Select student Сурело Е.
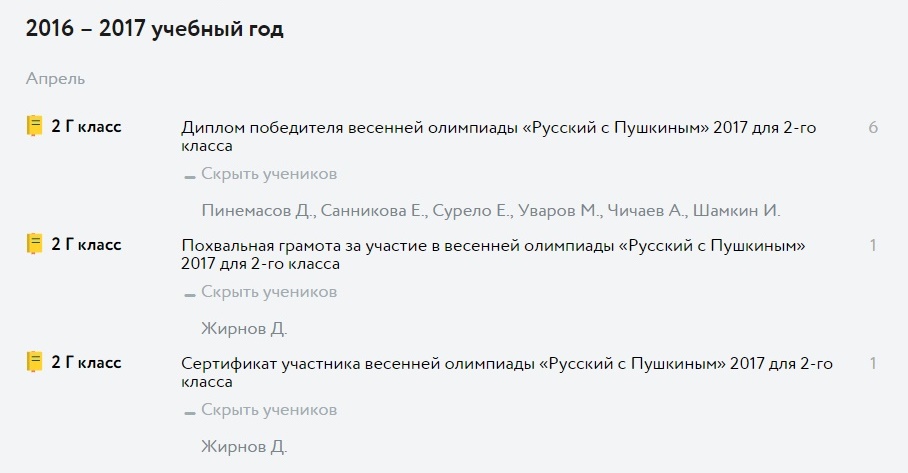This screenshot has height=473, width=908. [472, 211]
